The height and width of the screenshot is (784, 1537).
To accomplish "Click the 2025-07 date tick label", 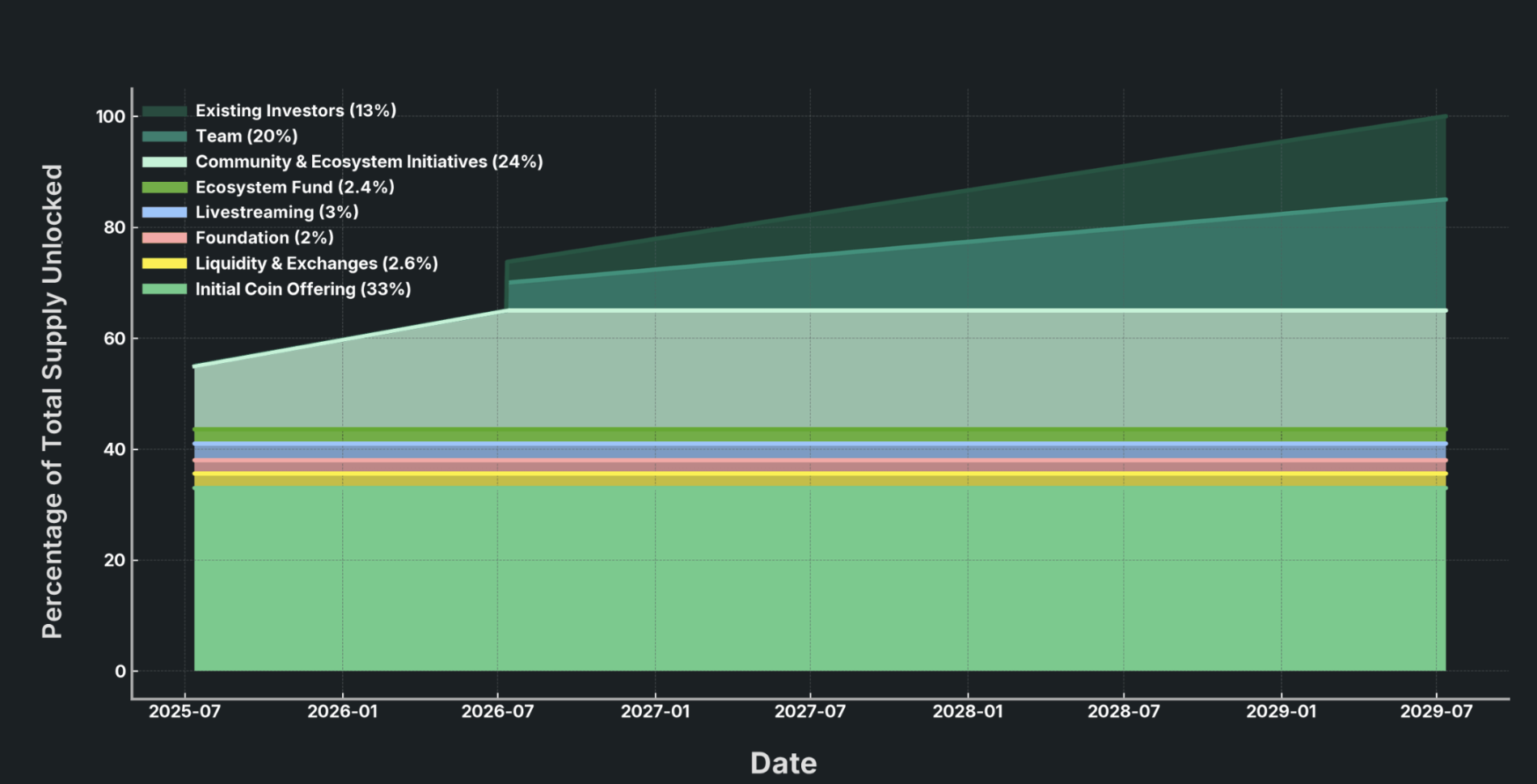I will click(184, 712).
